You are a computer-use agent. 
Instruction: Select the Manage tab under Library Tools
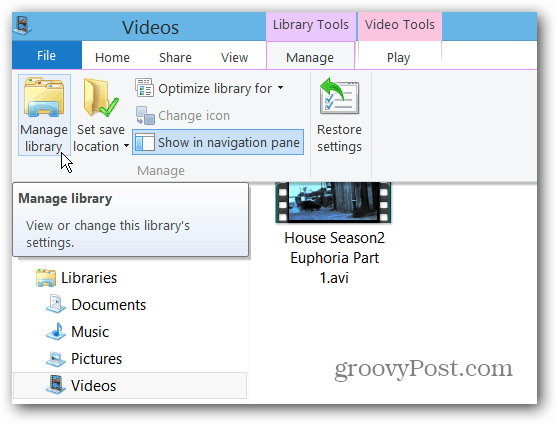point(310,58)
